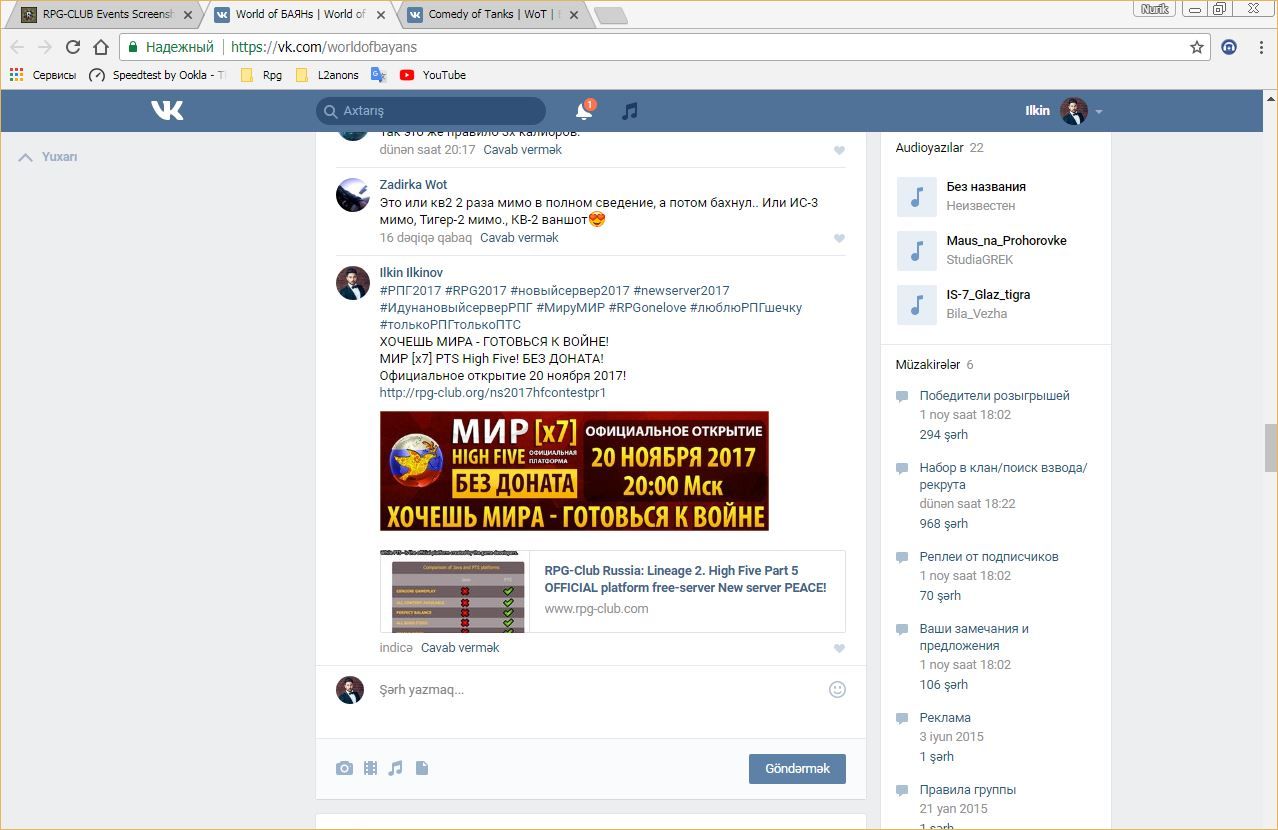Screen dimensions: 1278x830
Task: Play the Без названия track
Action: tap(916, 197)
